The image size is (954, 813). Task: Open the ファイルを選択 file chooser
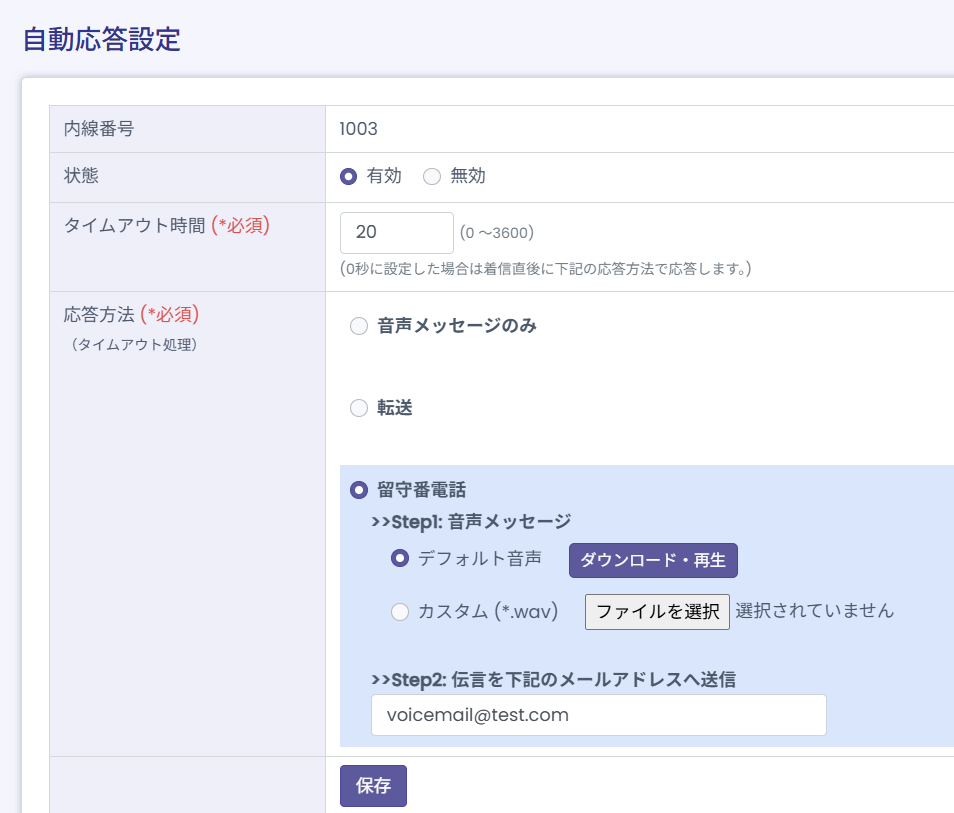[x=657, y=611]
